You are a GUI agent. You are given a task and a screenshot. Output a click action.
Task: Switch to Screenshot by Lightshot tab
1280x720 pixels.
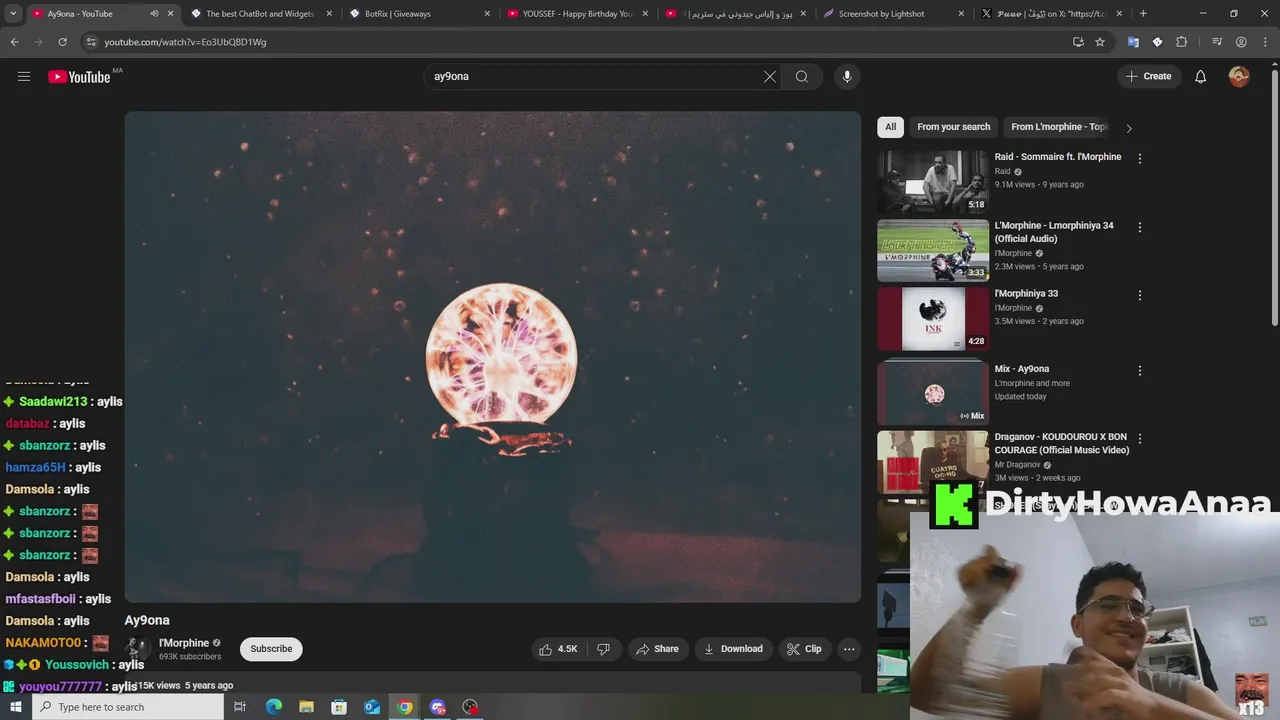point(894,14)
